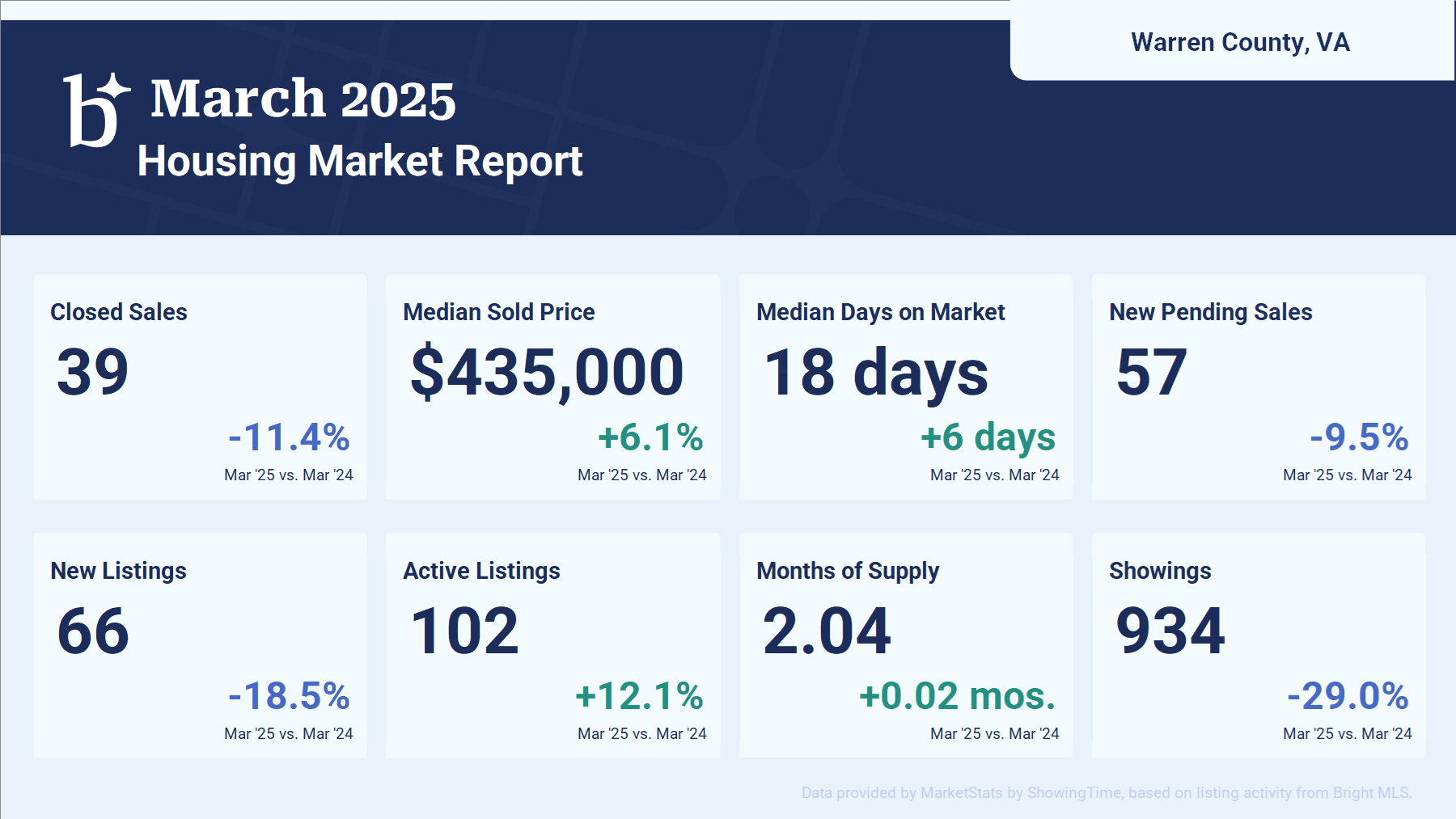The height and width of the screenshot is (819, 1456).
Task: Click the New Pending Sales value 57
Action: (x=1151, y=372)
